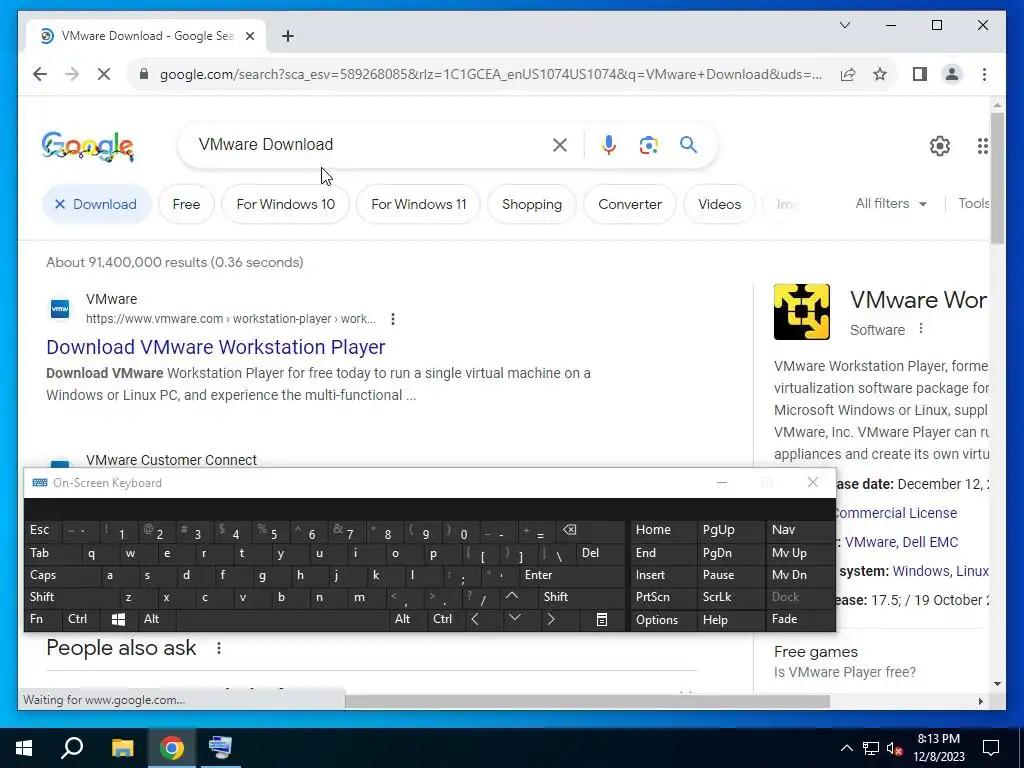Open Windows taskbar search
This screenshot has width=1024, height=768.
(72, 748)
